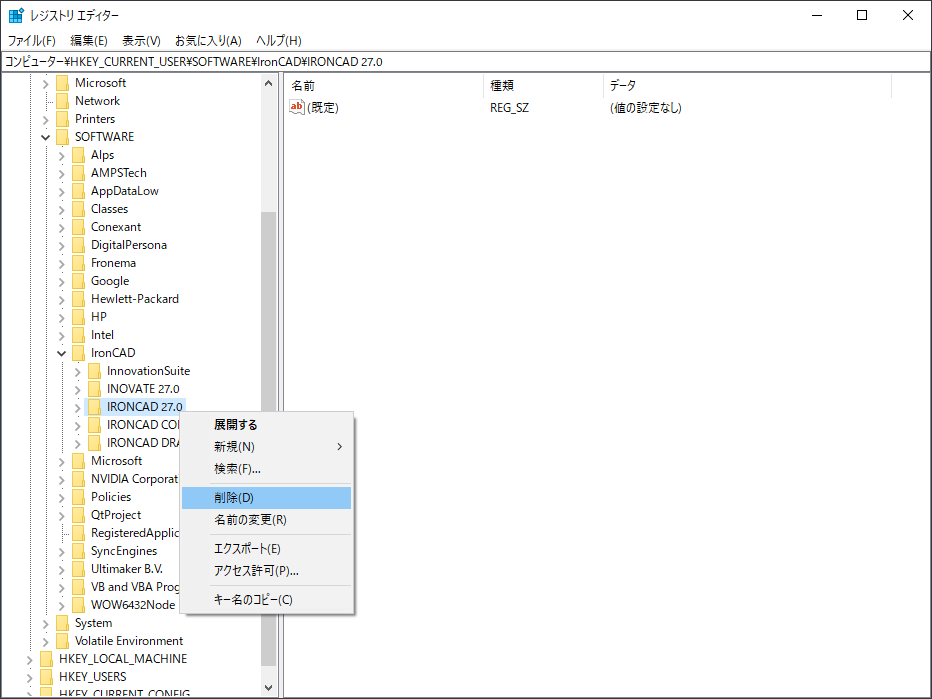Click the Registry Editor app icon in title bar
This screenshot has height=699, width=932.
coord(16,15)
